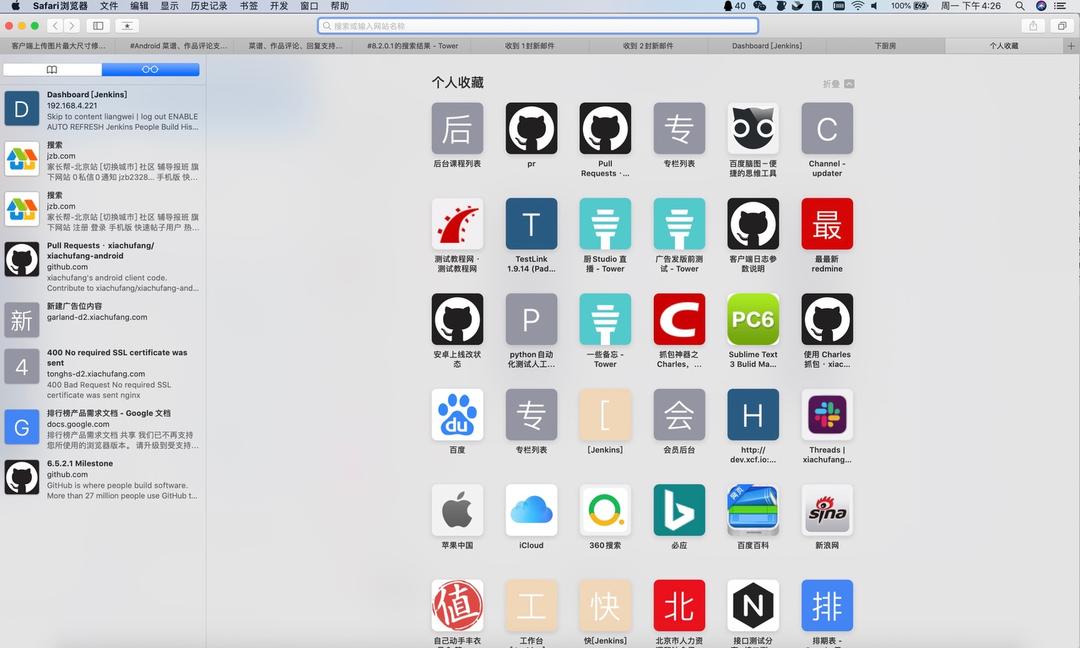Open 测试教程网 favorite icon

(x=457, y=224)
